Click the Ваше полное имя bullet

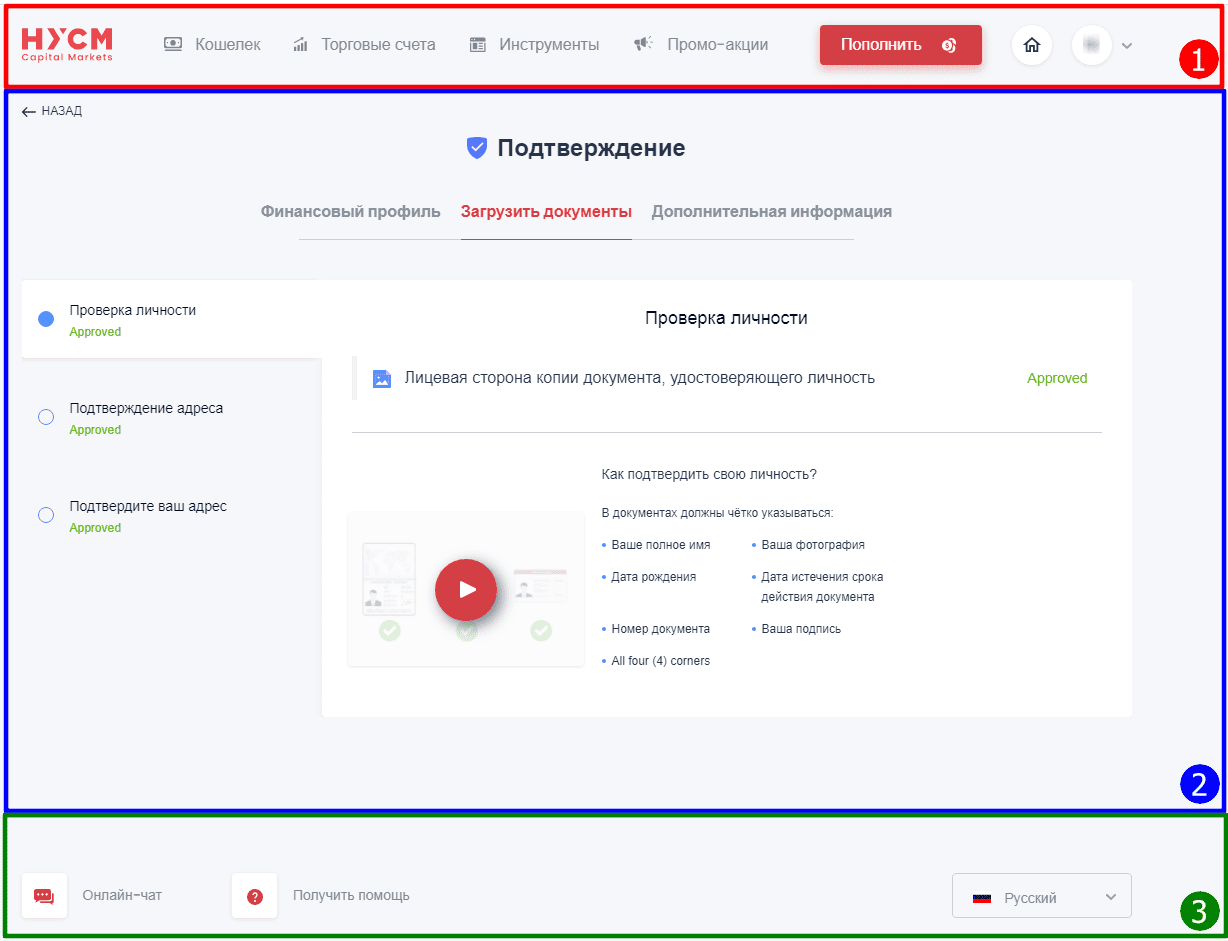click(661, 545)
